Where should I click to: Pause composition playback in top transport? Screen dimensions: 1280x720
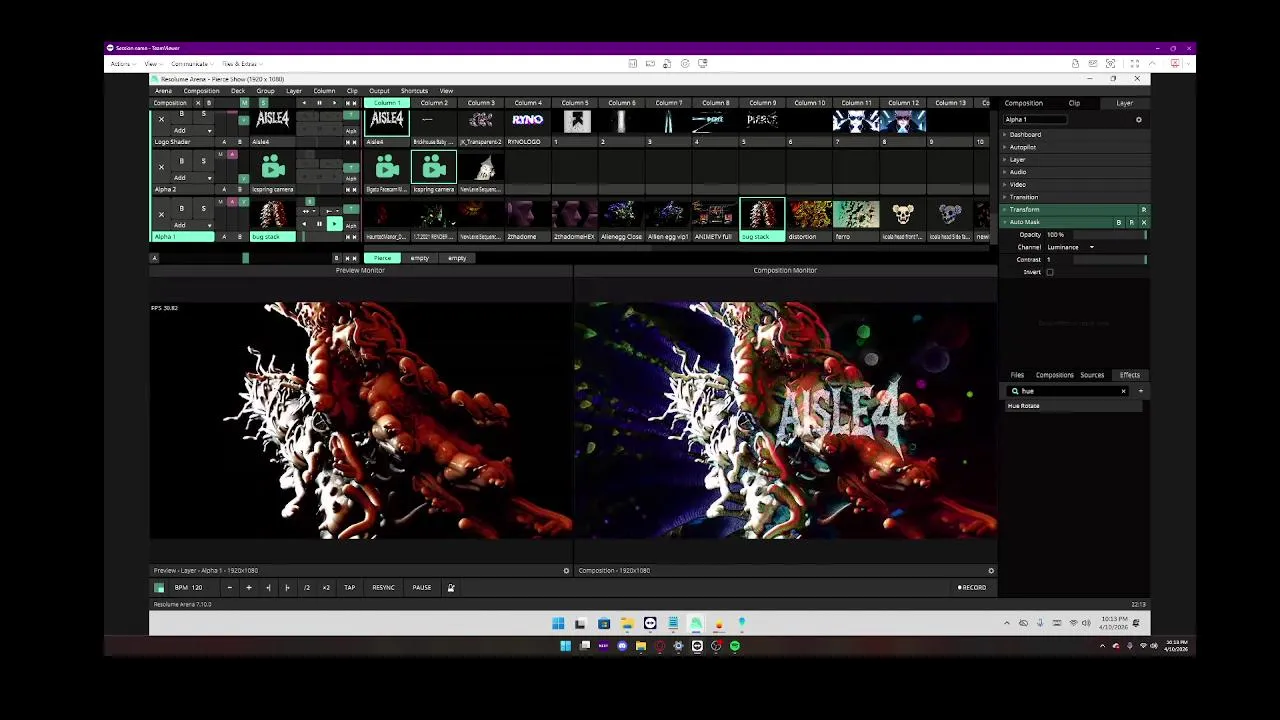point(319,103)
